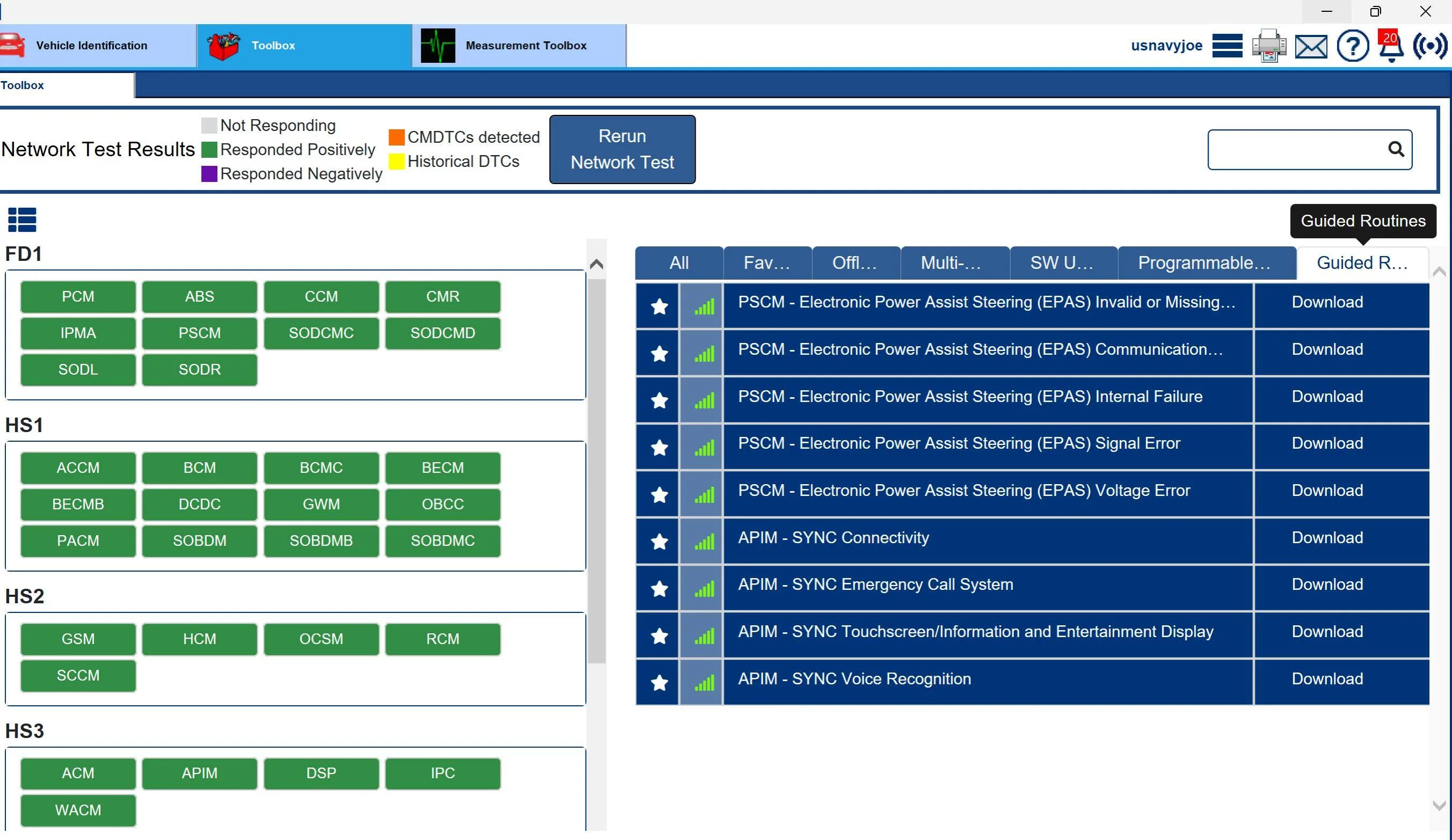Favorite star for EPAS Signal Error row
Viewport: 1452px width, 840px height.
pyautogui.click(x=659, y=448)
